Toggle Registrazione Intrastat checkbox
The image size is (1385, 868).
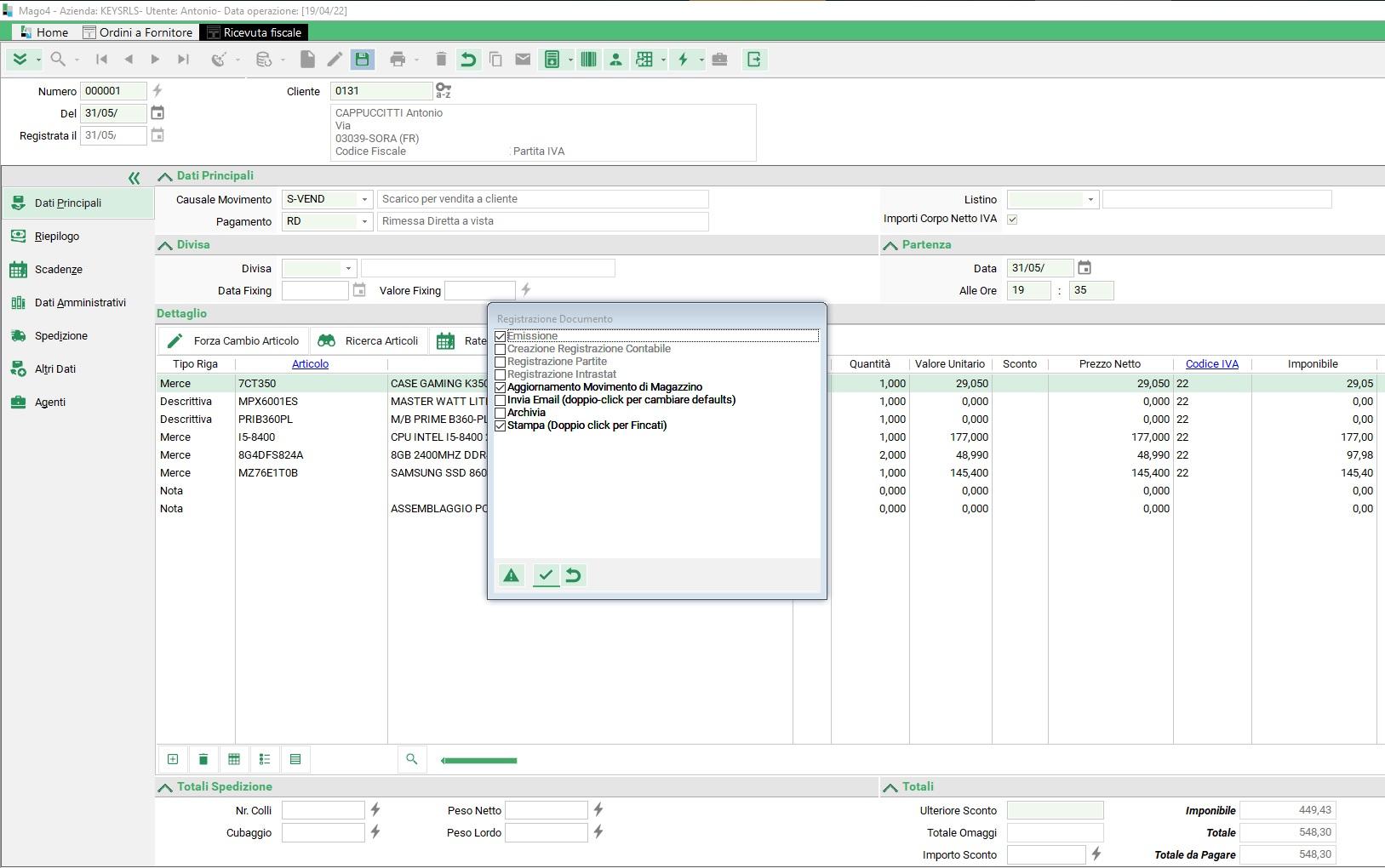tap(501, 374)
